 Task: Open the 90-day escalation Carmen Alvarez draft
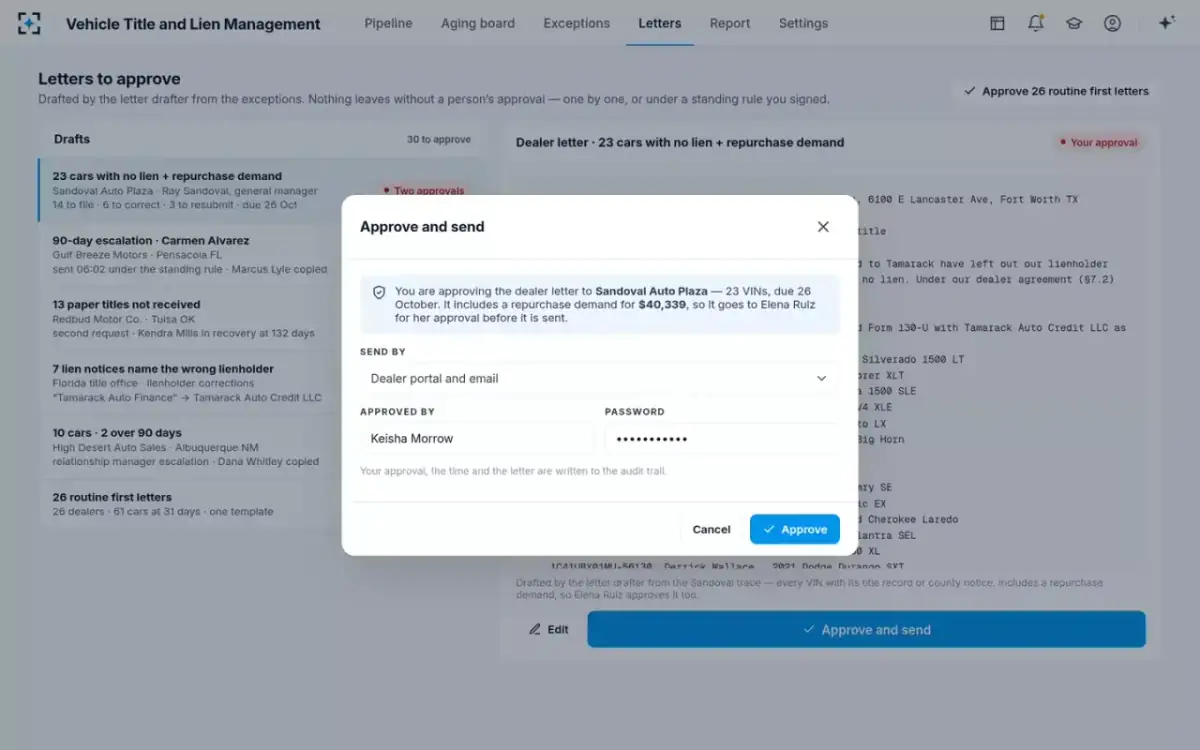(262, 255)
